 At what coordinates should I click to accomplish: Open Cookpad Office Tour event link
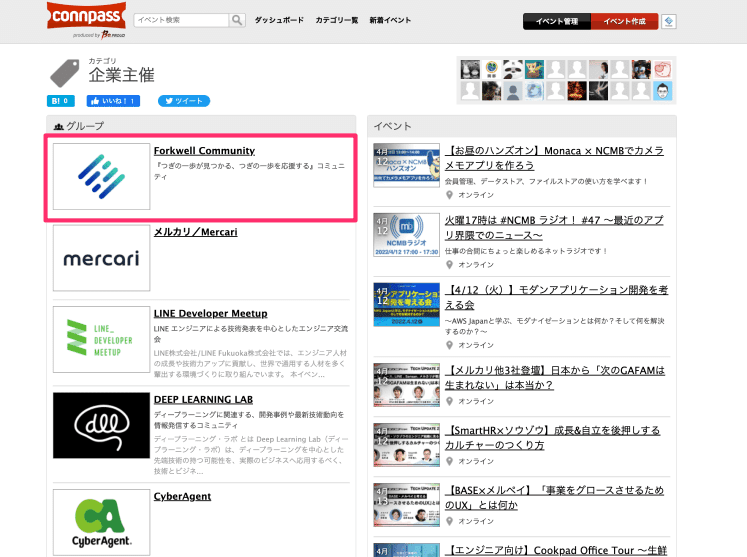pos(556,550)
